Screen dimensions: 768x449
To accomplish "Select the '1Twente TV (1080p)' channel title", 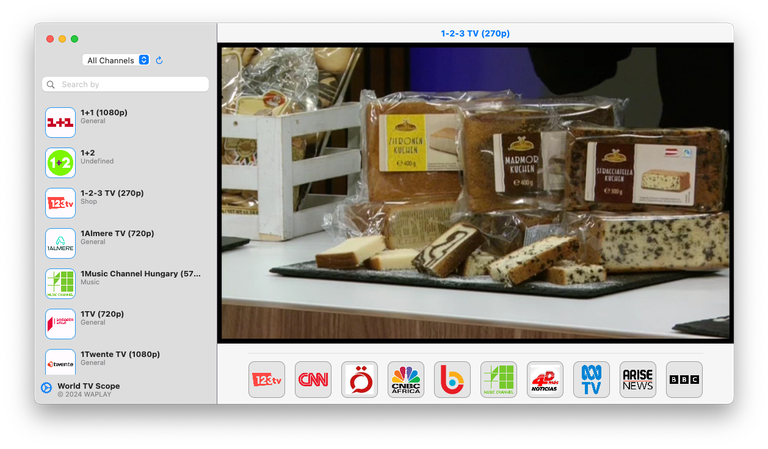I will (x=120, y=354).
